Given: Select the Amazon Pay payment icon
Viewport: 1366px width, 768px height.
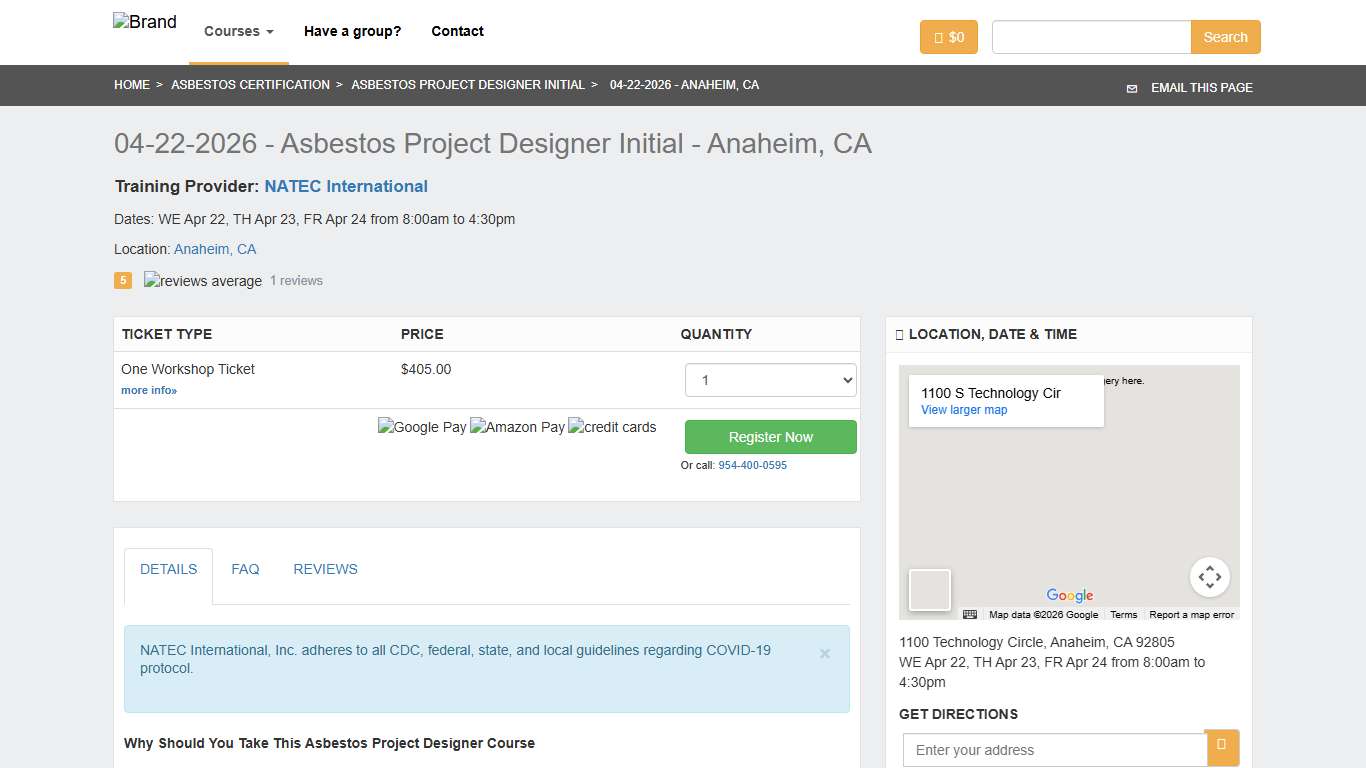Looking at the screenshot, I should (x=517, y=427).
